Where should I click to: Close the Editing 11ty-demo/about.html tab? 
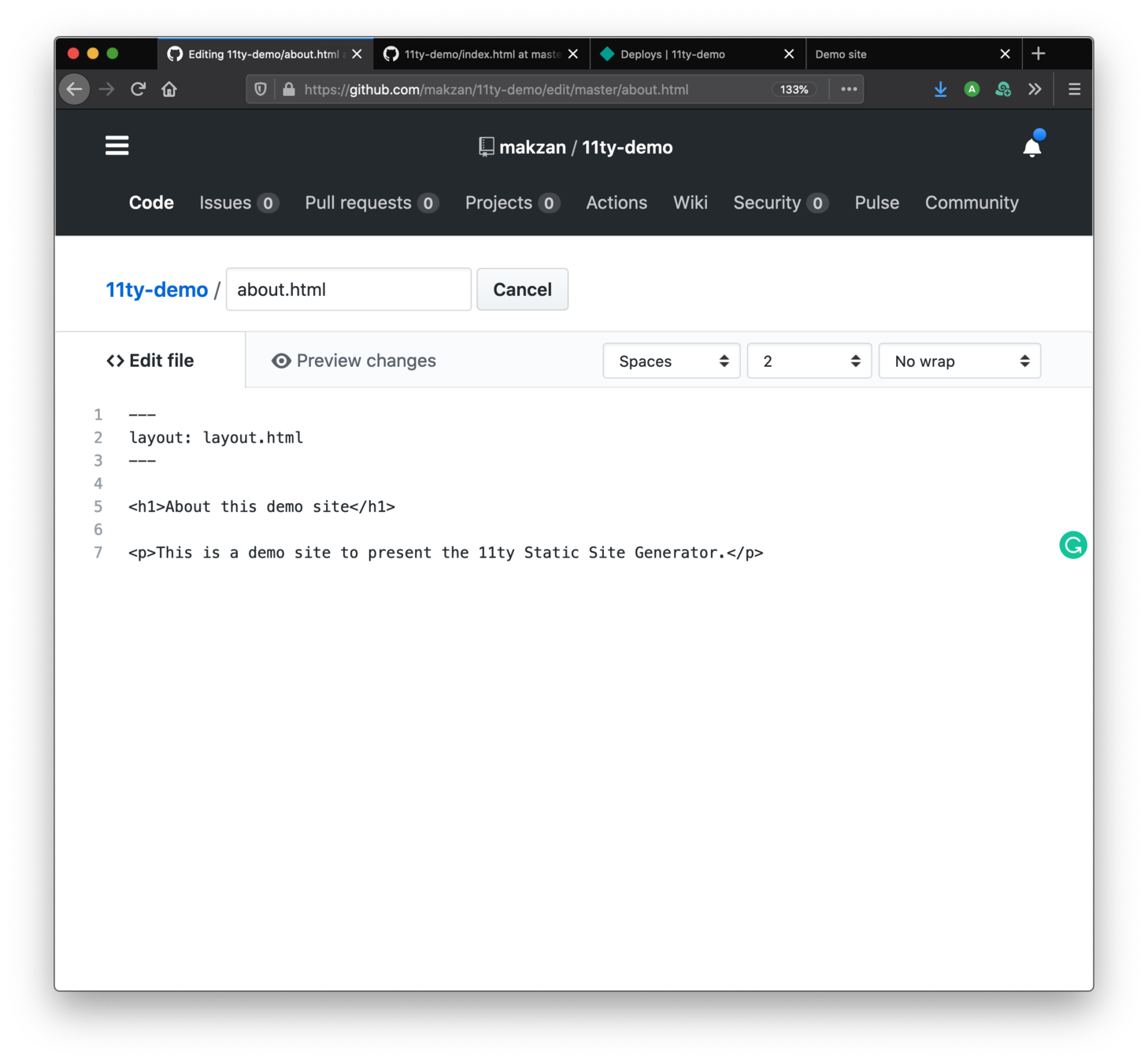coord(357,54)
